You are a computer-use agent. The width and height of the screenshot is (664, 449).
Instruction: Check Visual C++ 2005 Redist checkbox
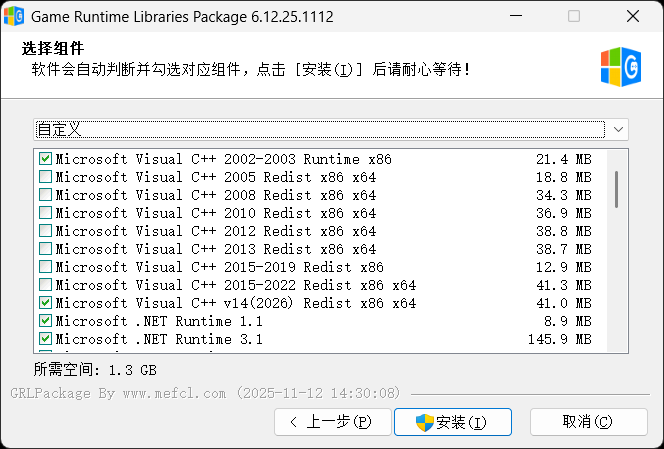tap(45, 177)
